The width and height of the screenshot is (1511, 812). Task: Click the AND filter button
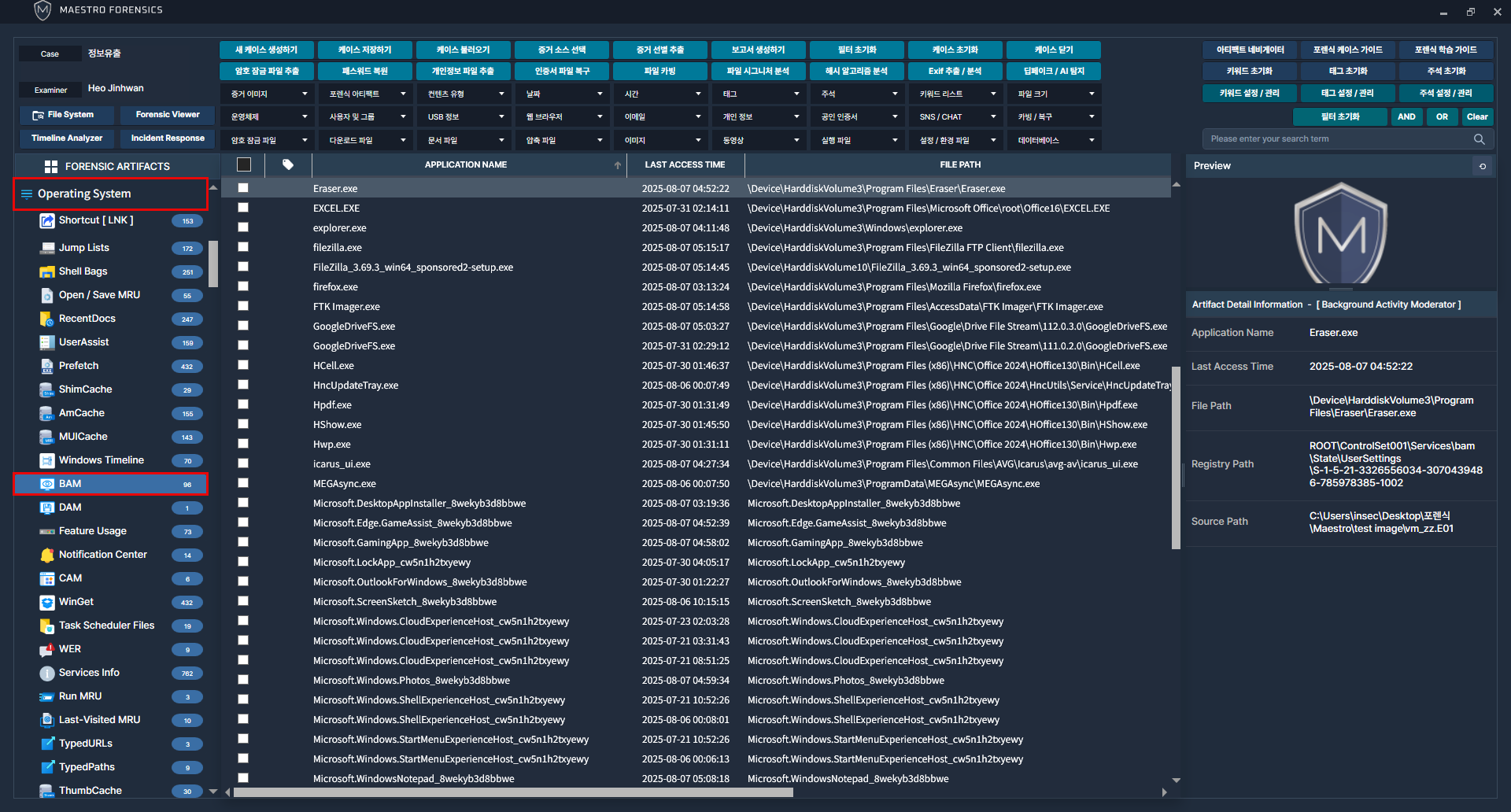pyautogui.click(x=1406, y=117)
